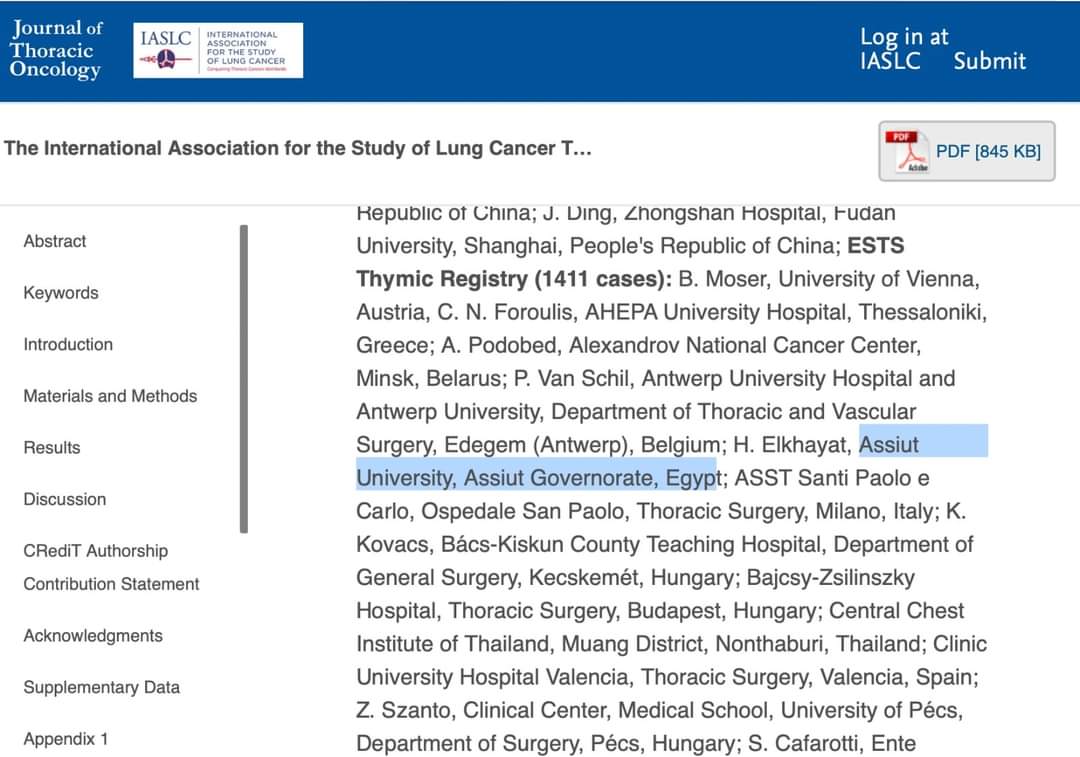Image resolution: width=1080 pixels, height=757 pixels.
Task: Jump to the Abstract section
Action: point(55,241)
